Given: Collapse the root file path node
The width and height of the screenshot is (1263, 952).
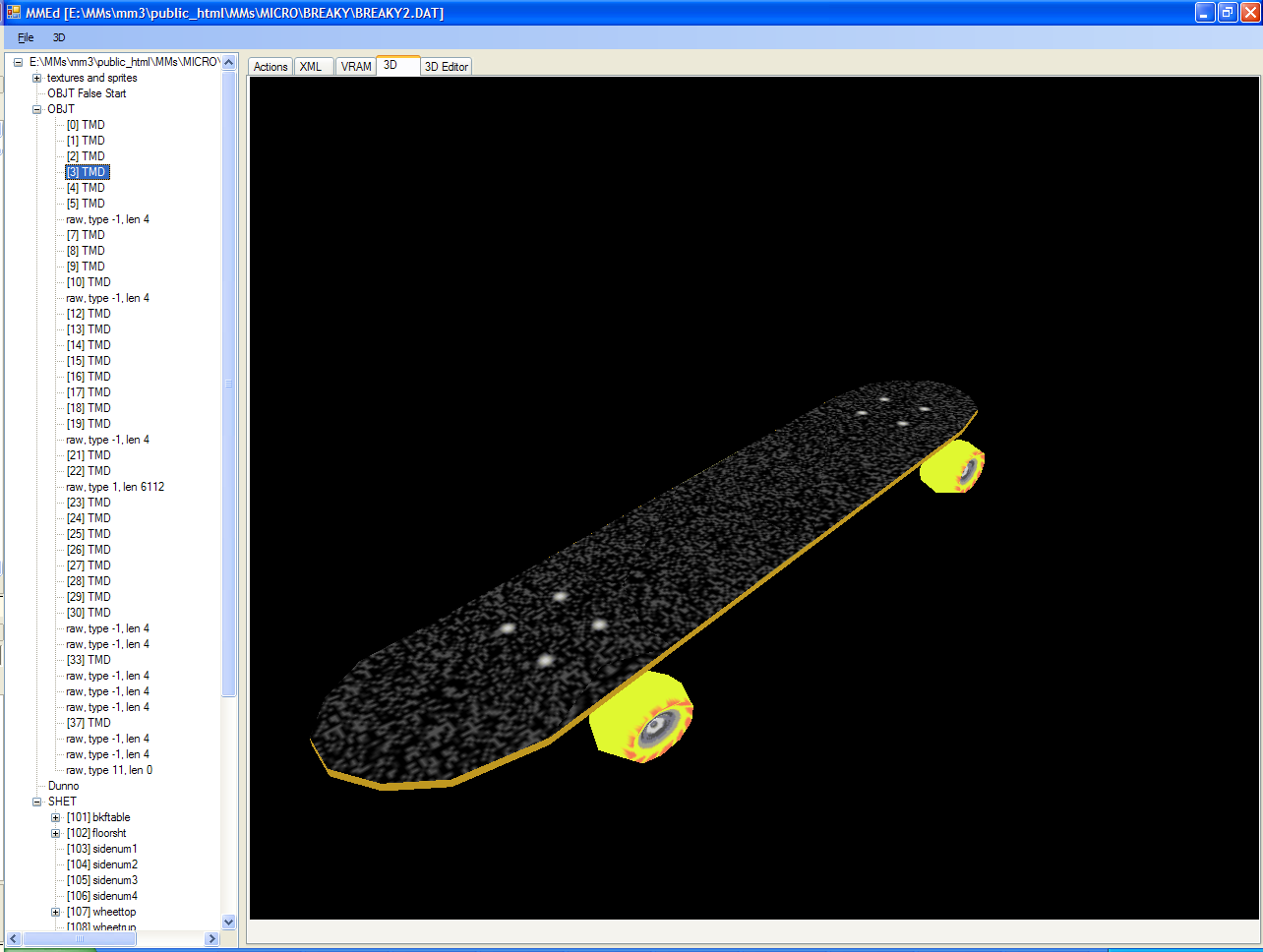Looking at the screenshot, I should (x=18, y=62).
